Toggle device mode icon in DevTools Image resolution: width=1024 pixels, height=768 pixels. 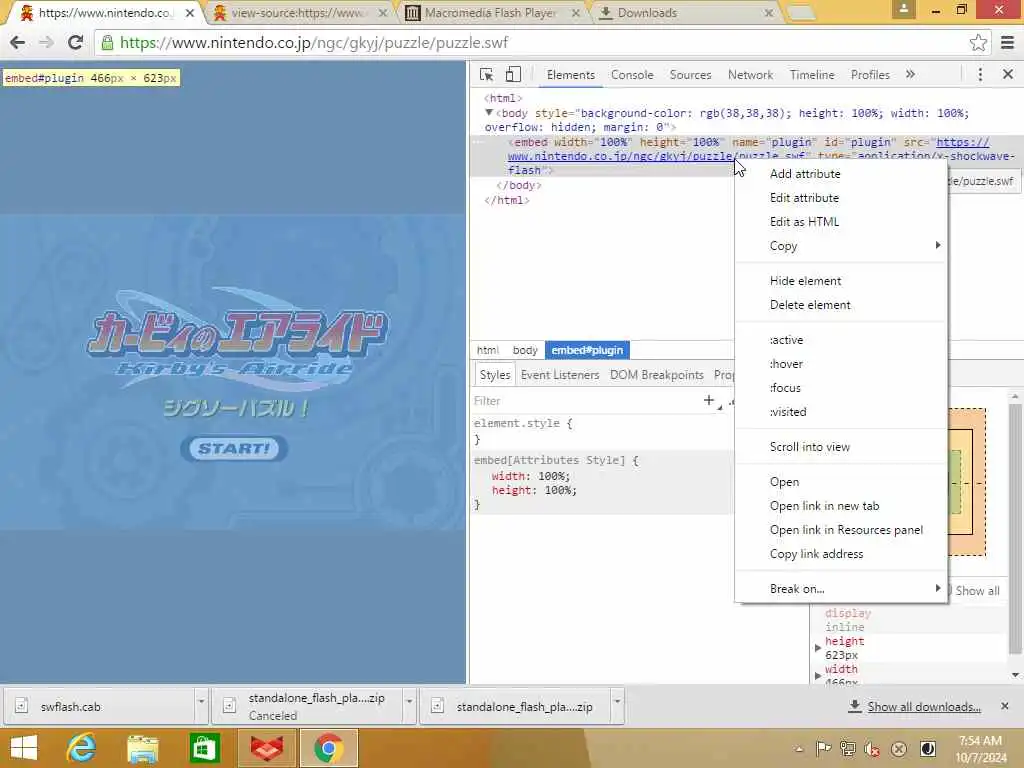(513, 74)
